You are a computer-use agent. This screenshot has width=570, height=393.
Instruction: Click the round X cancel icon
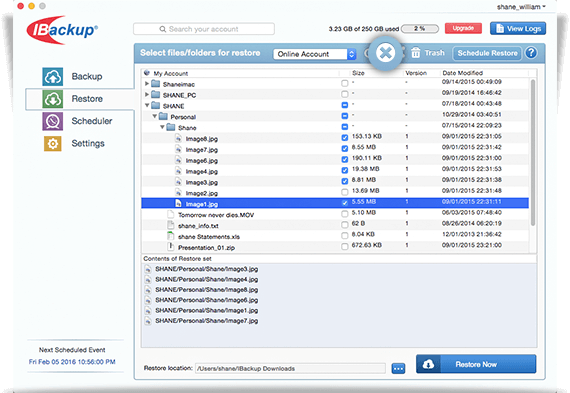coord(385,53)
